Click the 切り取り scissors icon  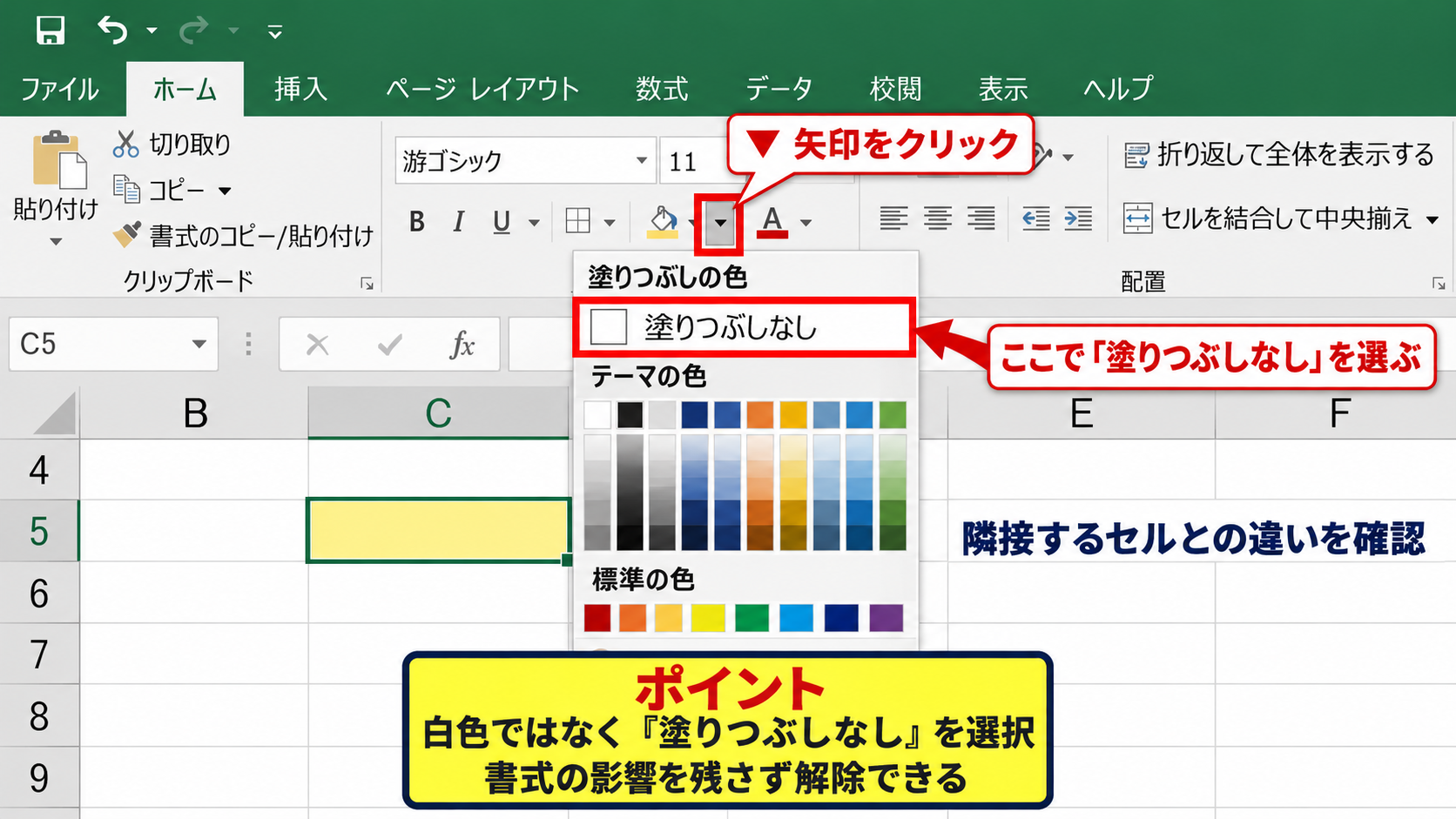[x=126, y=144]
